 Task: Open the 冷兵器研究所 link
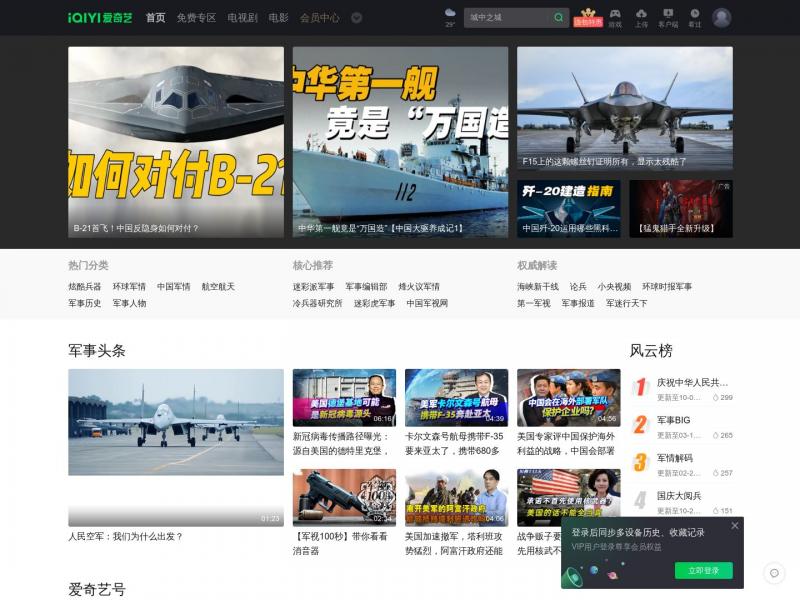[x=317, y=303]
